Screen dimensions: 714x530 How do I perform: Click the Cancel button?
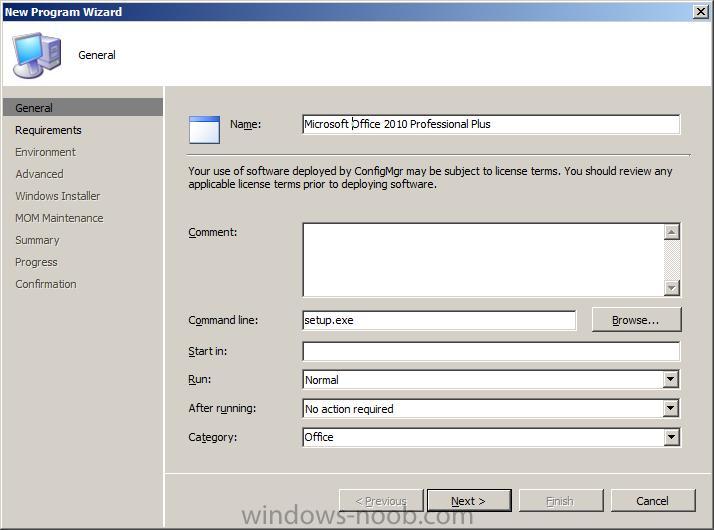653,501
